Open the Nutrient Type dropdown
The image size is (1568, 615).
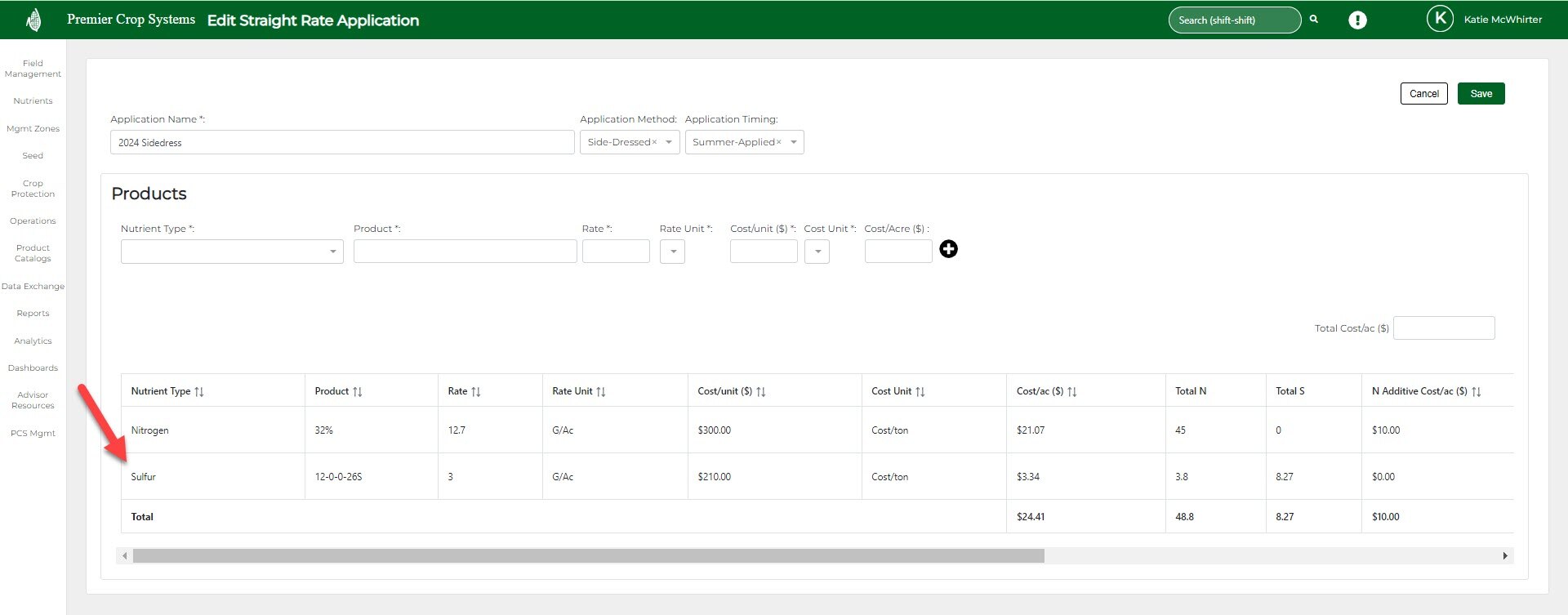point(332,252)
